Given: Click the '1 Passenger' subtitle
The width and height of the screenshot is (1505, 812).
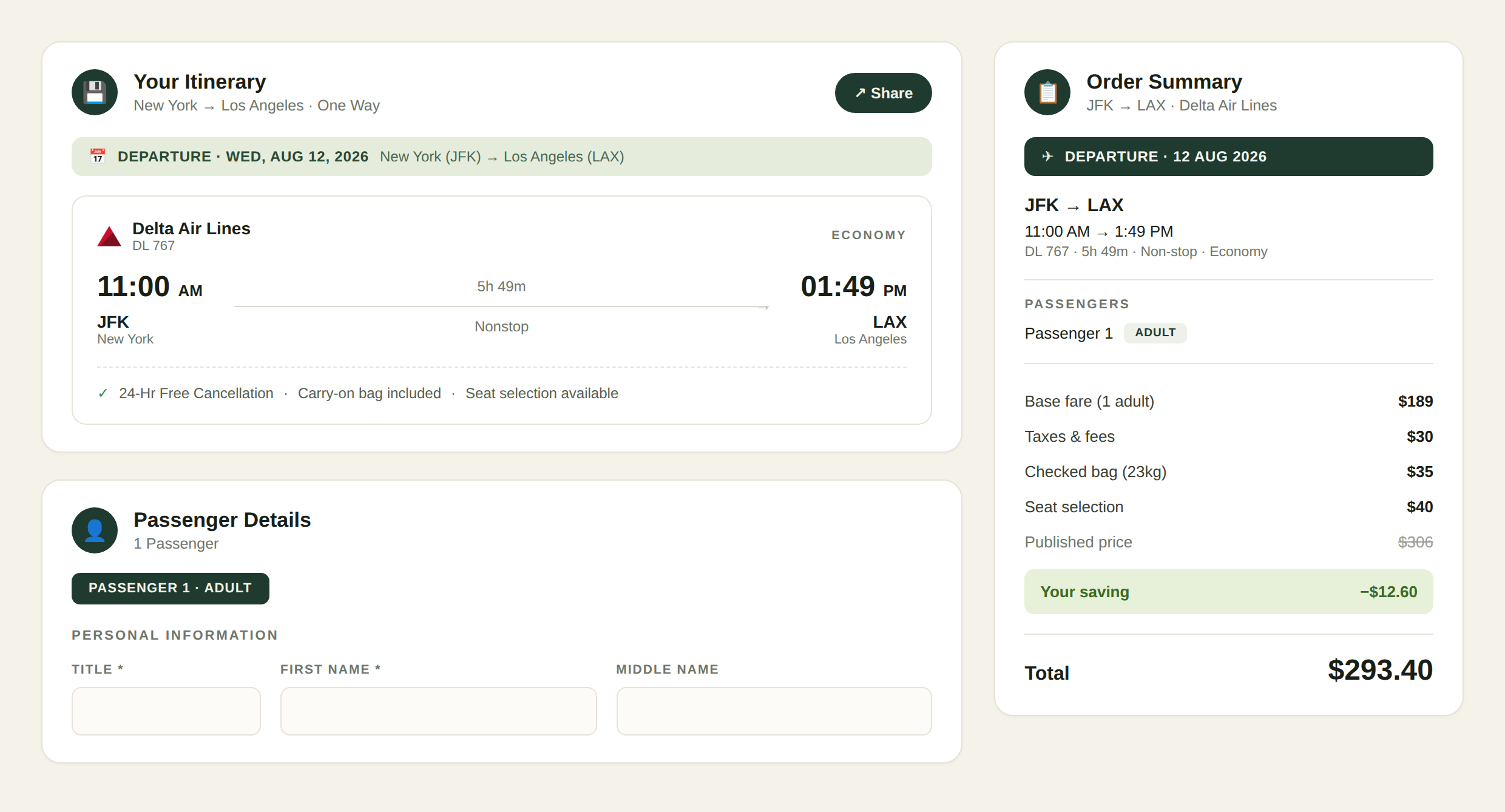Looking at the screenshot, I should point(176,544).
